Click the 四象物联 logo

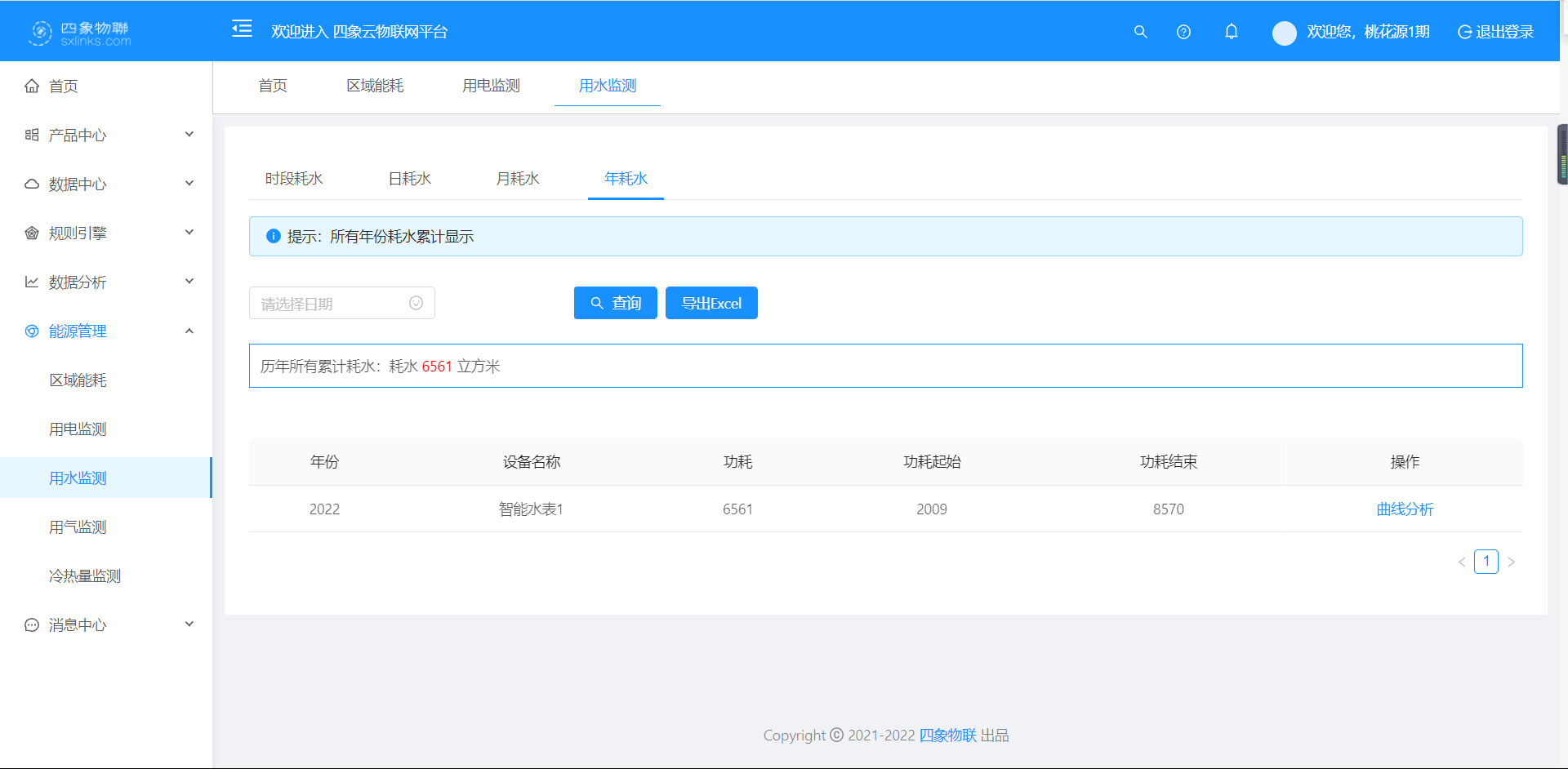[80, 33]
